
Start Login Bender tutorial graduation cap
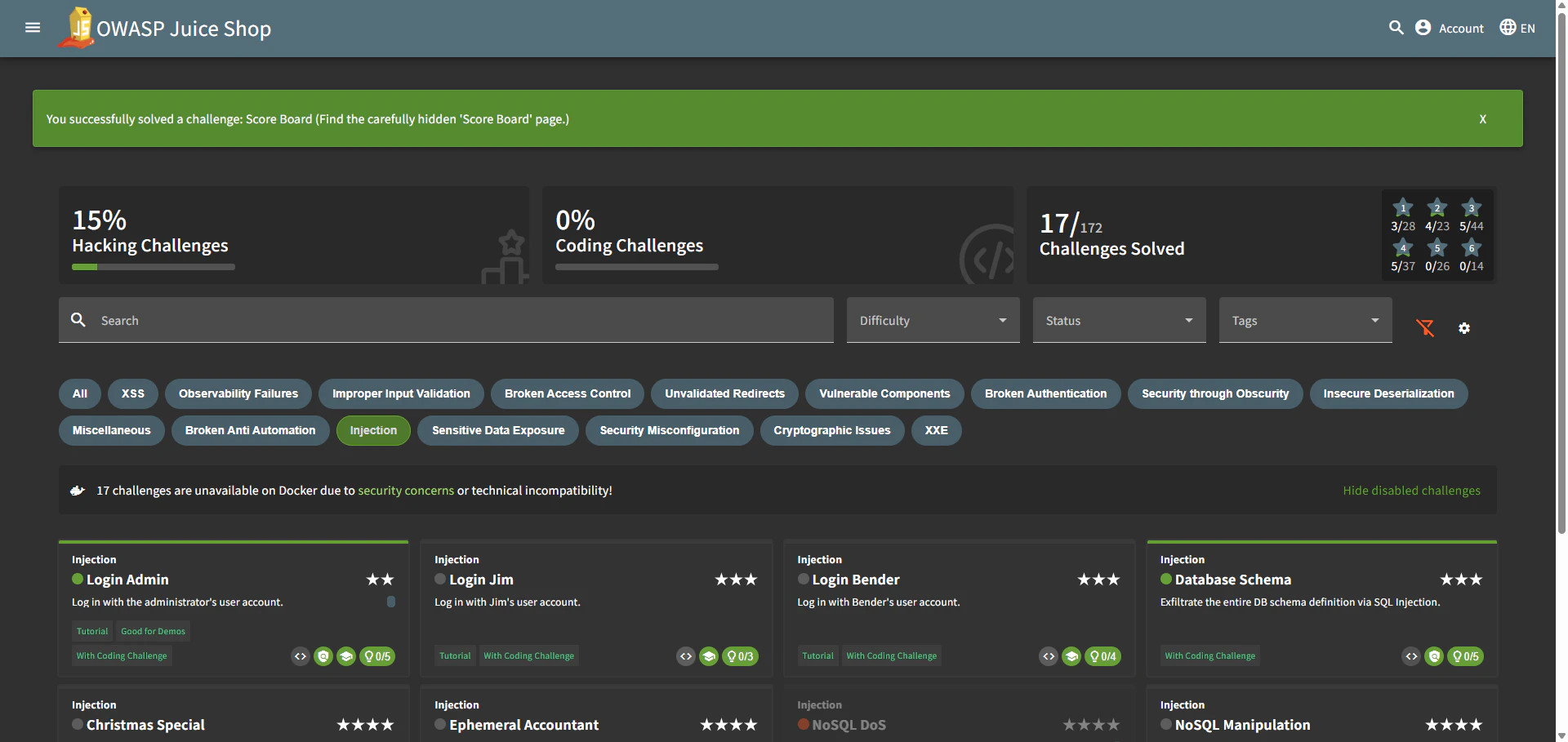click(1071, 656)
